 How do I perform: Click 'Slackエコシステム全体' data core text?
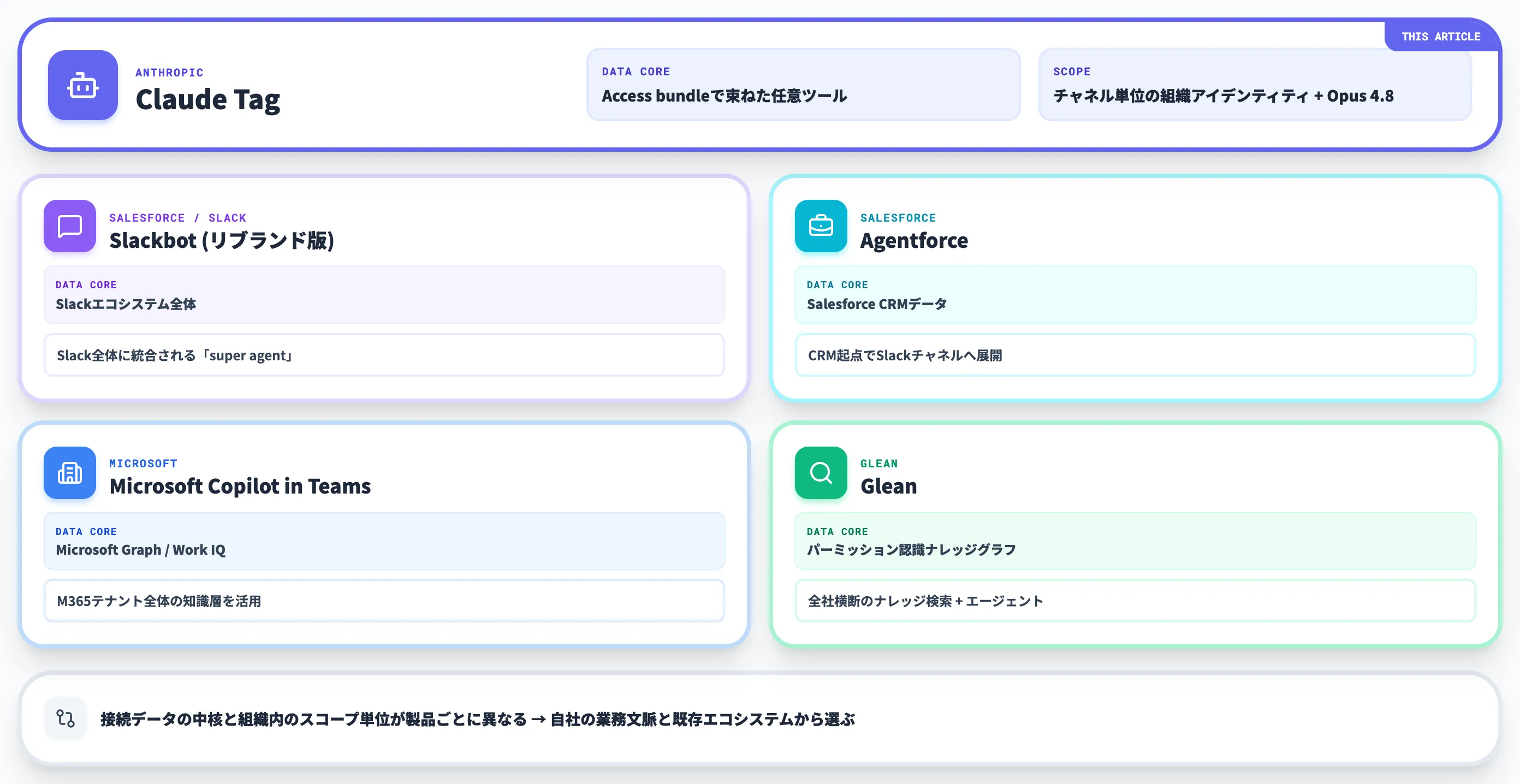click(x=126, y=304)
